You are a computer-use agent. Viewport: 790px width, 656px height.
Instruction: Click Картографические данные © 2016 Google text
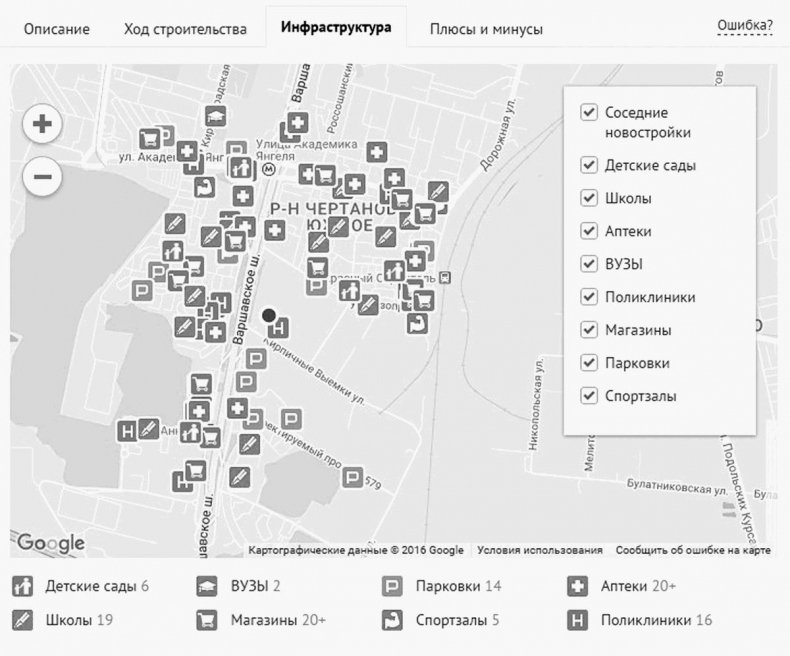(x=356, y=550)
